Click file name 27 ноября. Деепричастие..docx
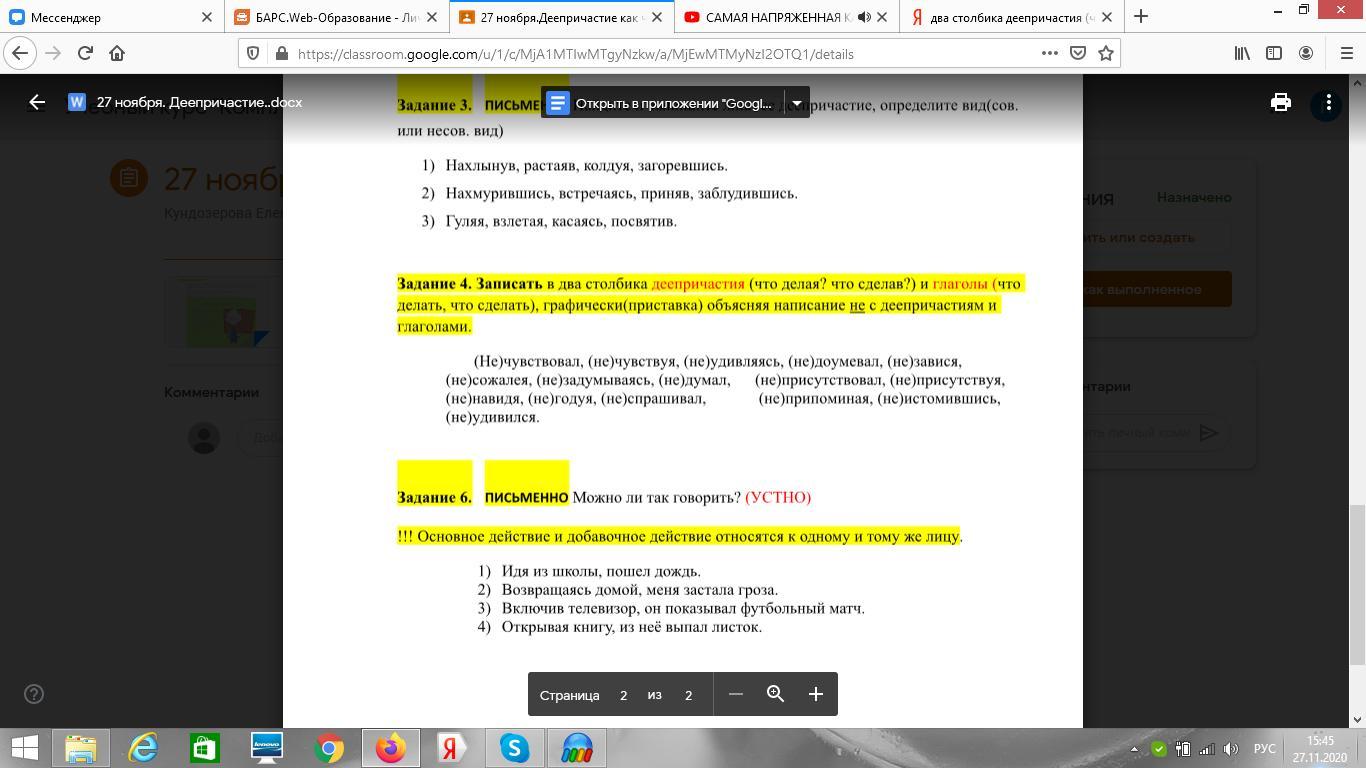Screen dimensions: 1366x768 coord(199,102)
